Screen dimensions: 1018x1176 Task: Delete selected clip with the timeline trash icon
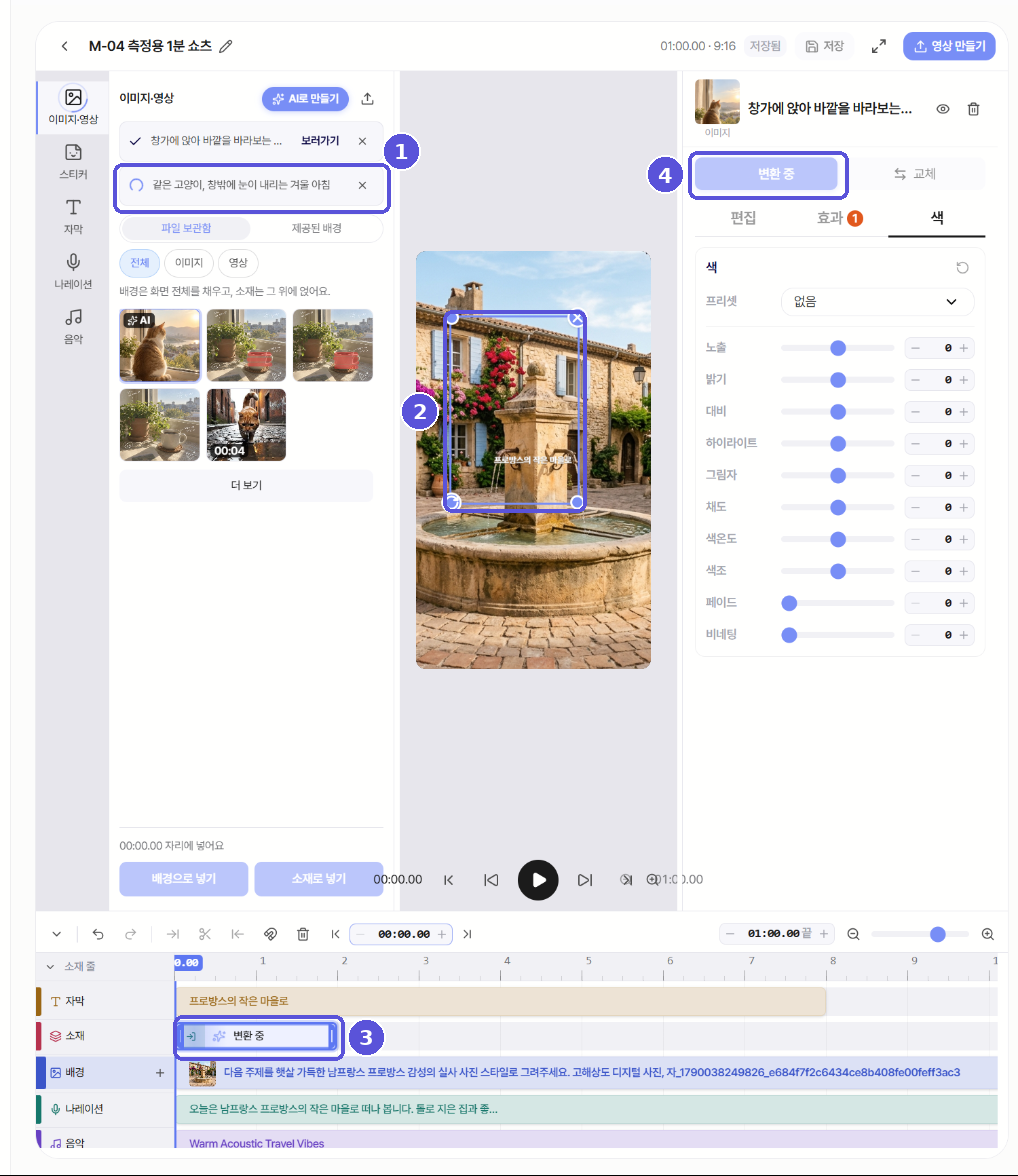303,934
